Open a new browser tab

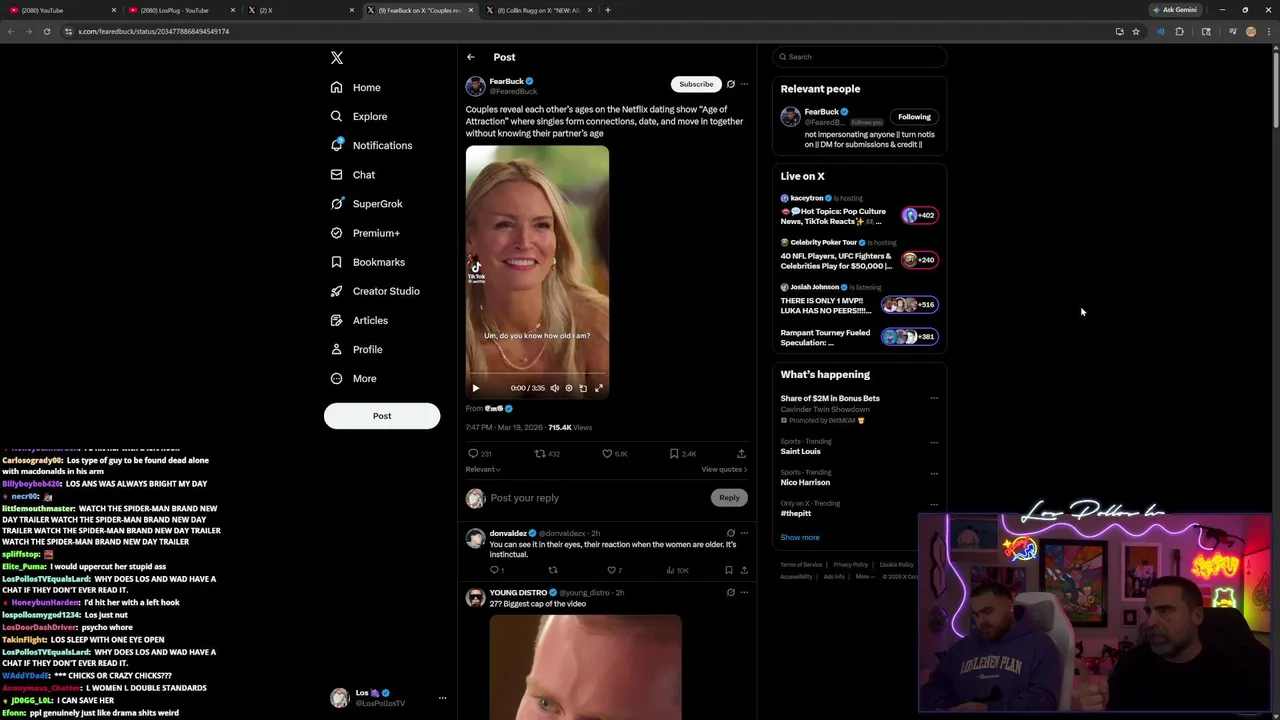click(608, 10)
